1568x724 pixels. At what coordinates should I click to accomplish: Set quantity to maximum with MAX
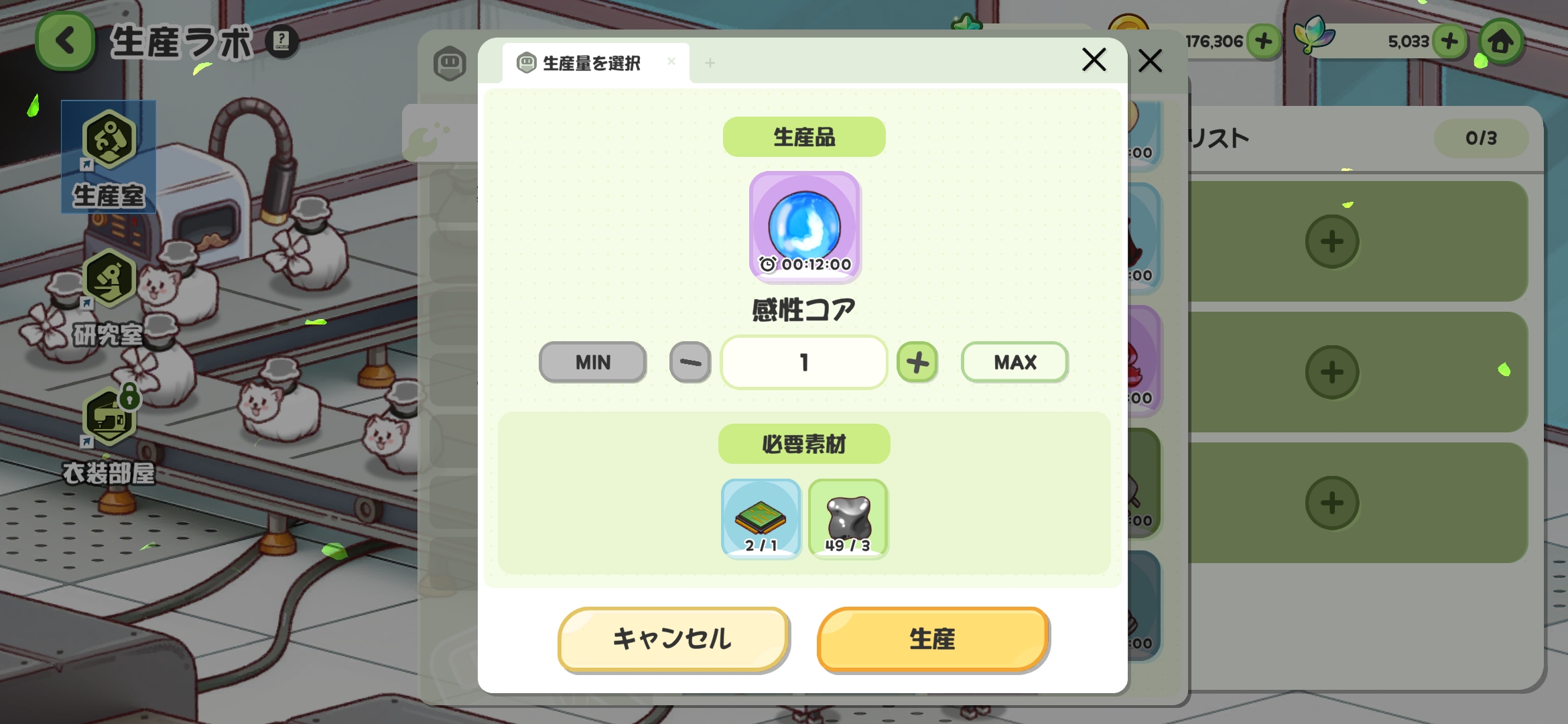(x=1015, y=362)
